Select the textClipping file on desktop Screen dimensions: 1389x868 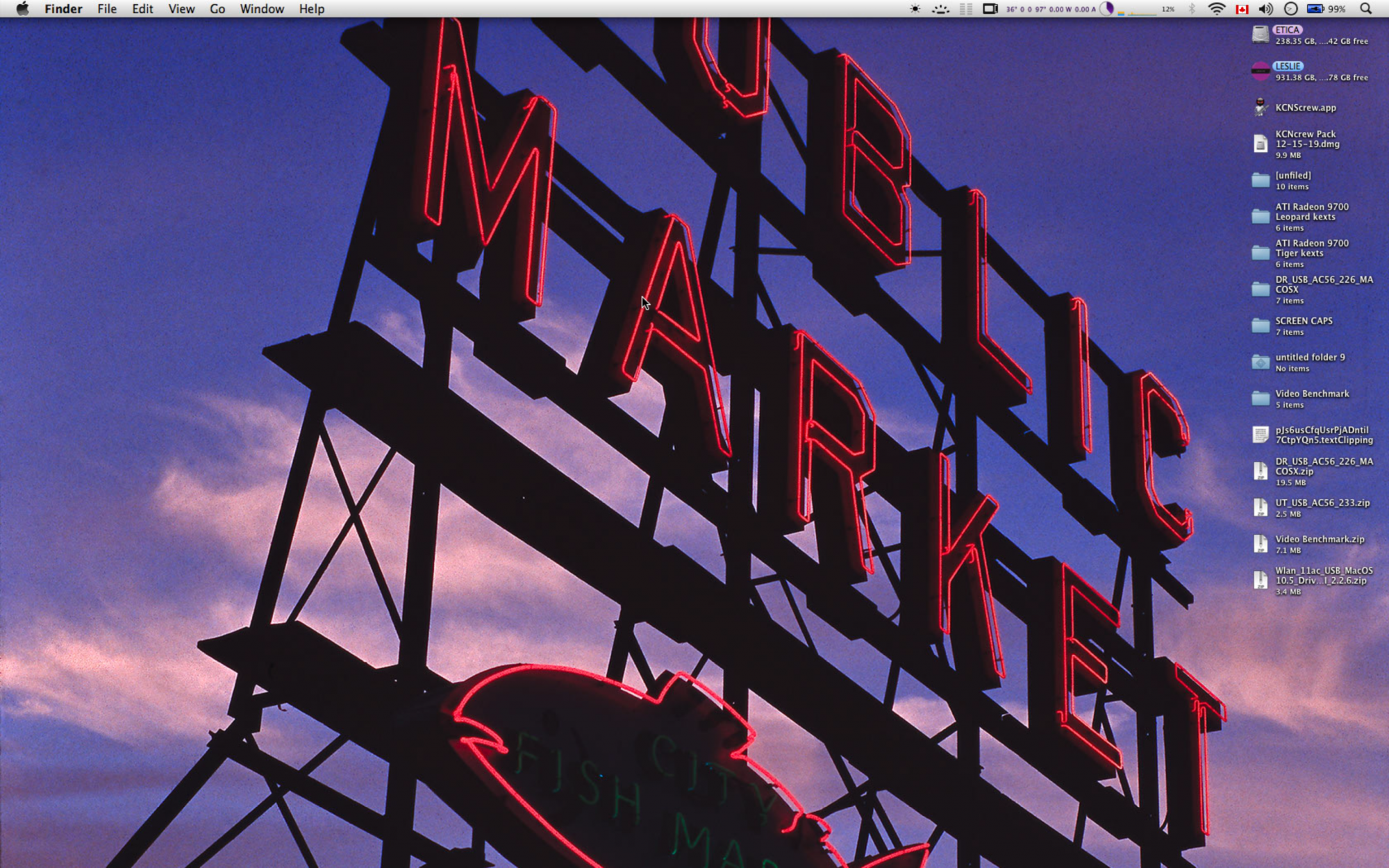pos(1261,435)
